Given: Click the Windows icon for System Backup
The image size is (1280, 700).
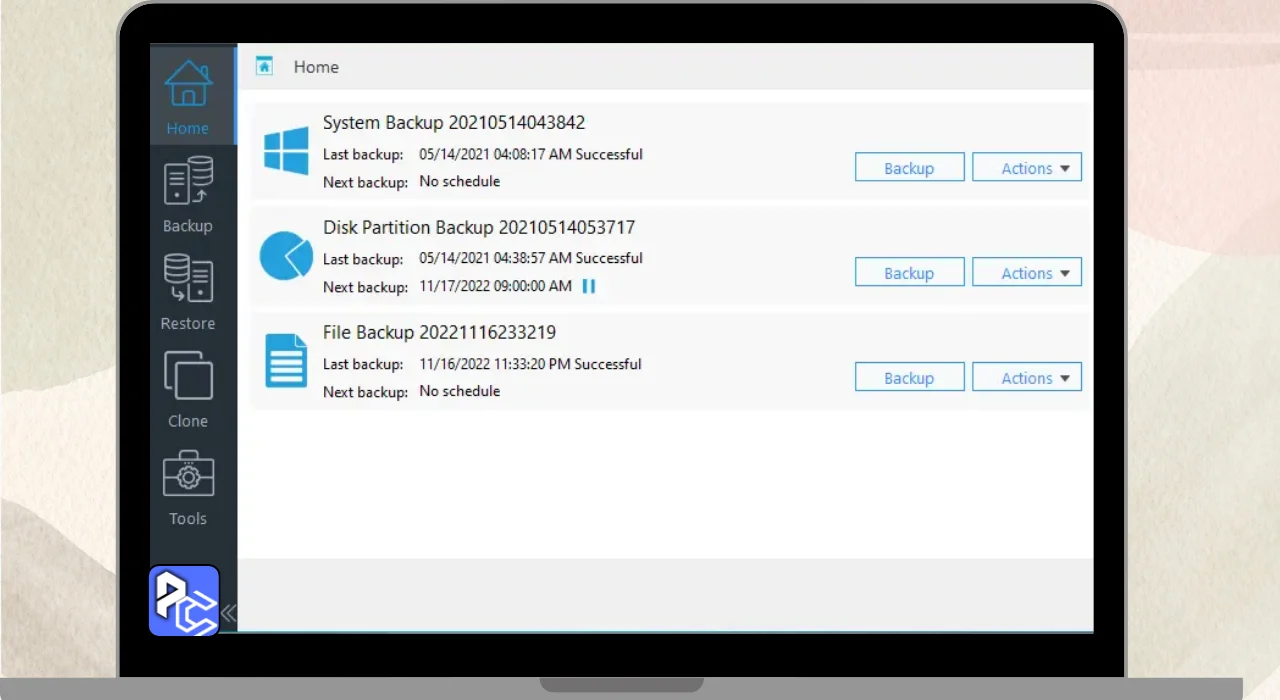Looking at the screenshot, I should point(286,152).
